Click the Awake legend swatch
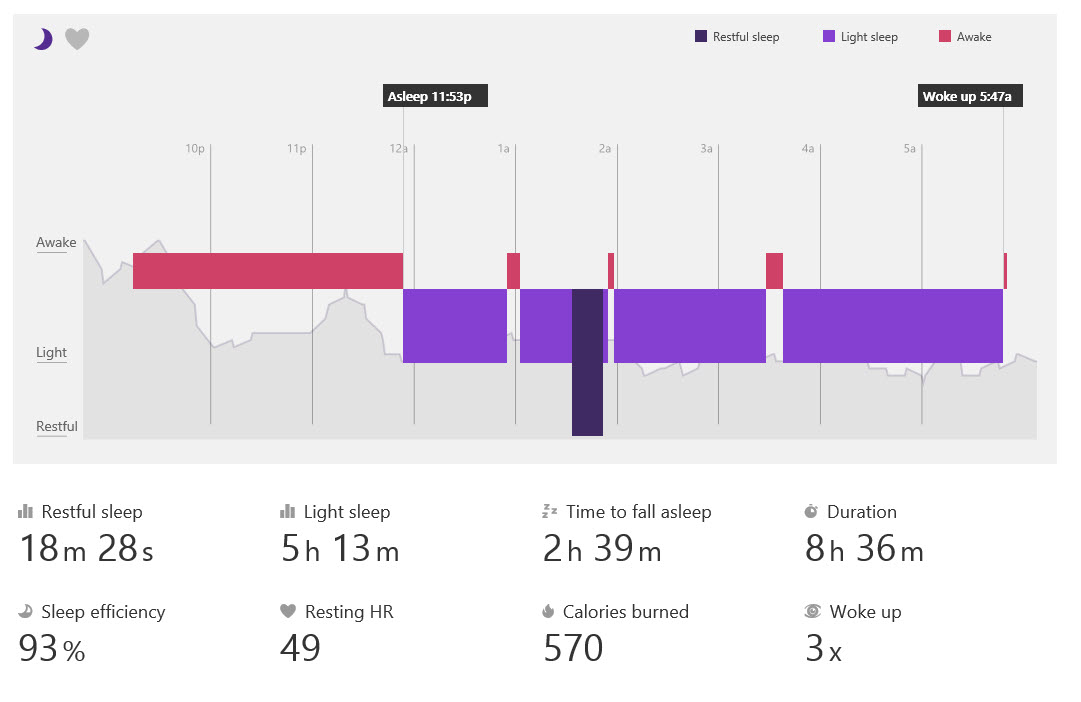The width and height of the screenshot is (1081, 702). coord(944,37)
